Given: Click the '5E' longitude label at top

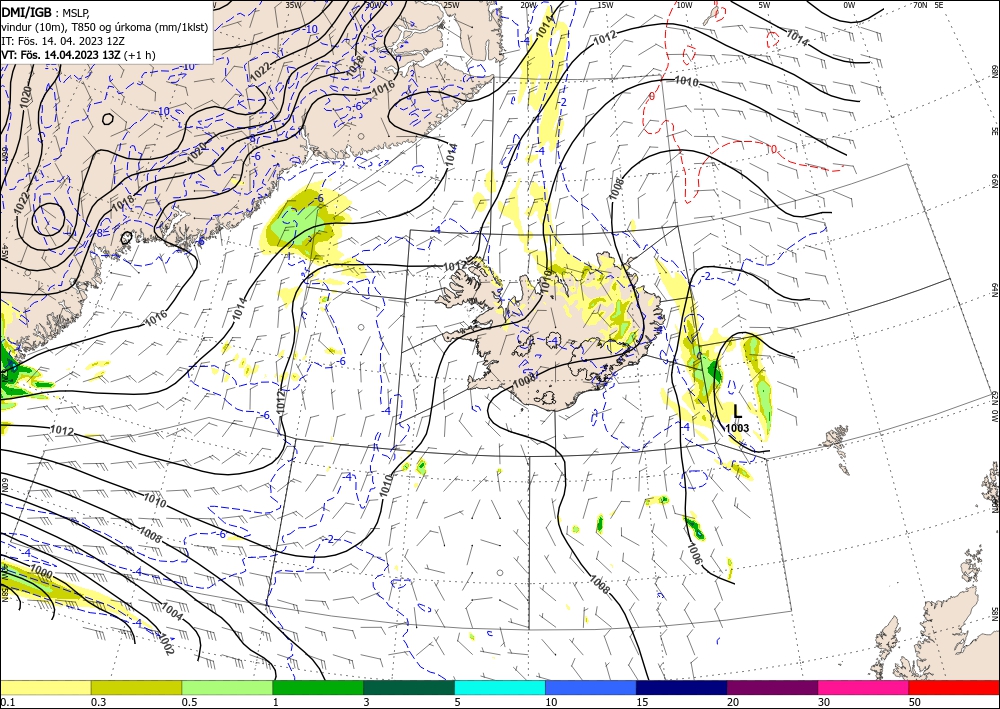Looking at the screenshot, I should tap(939, 5).
